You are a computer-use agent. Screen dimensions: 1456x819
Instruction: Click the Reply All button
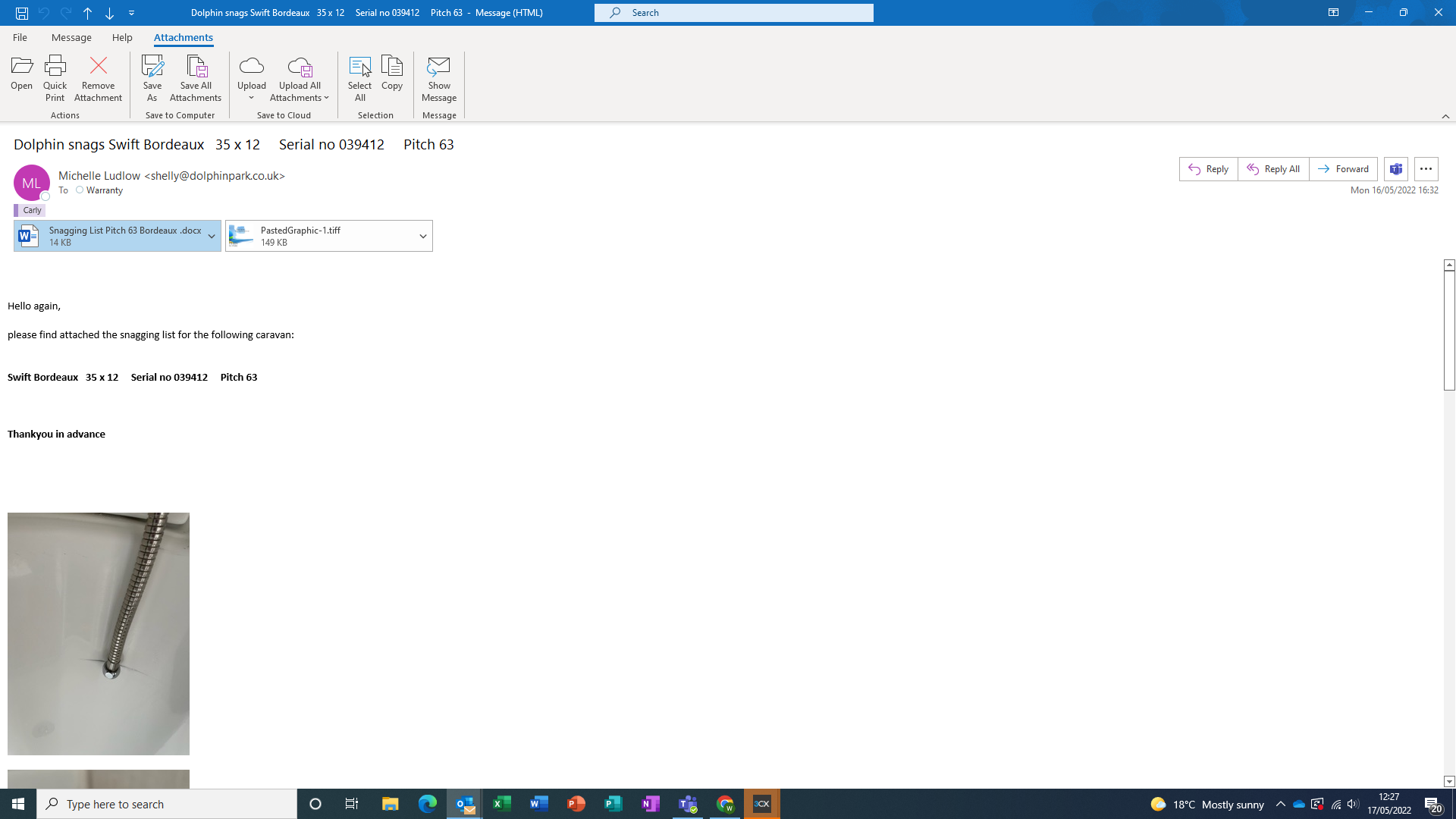(1273, 169)
